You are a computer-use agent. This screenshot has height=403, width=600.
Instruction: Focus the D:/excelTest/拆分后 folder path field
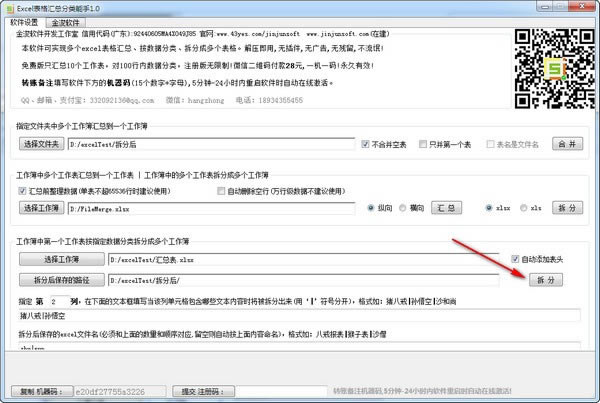coord(211,144)
